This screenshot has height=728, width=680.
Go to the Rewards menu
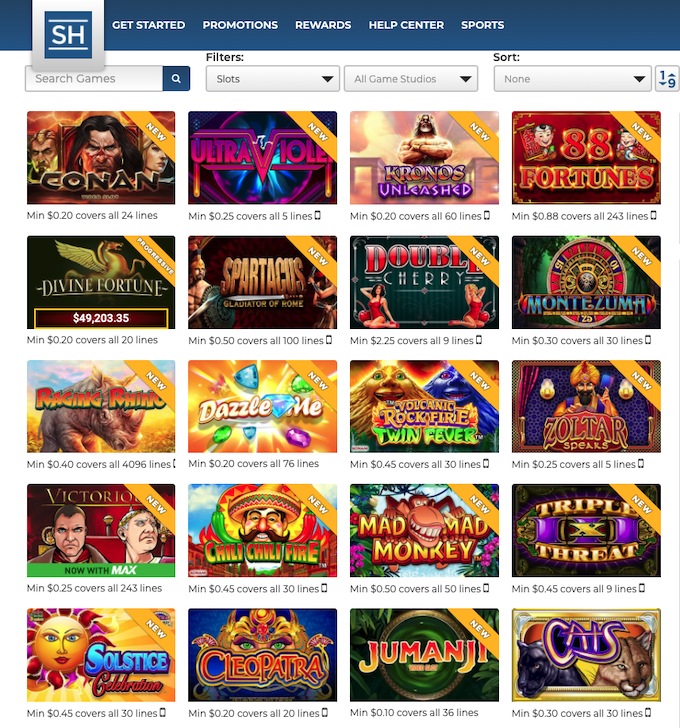click(323, 25)
